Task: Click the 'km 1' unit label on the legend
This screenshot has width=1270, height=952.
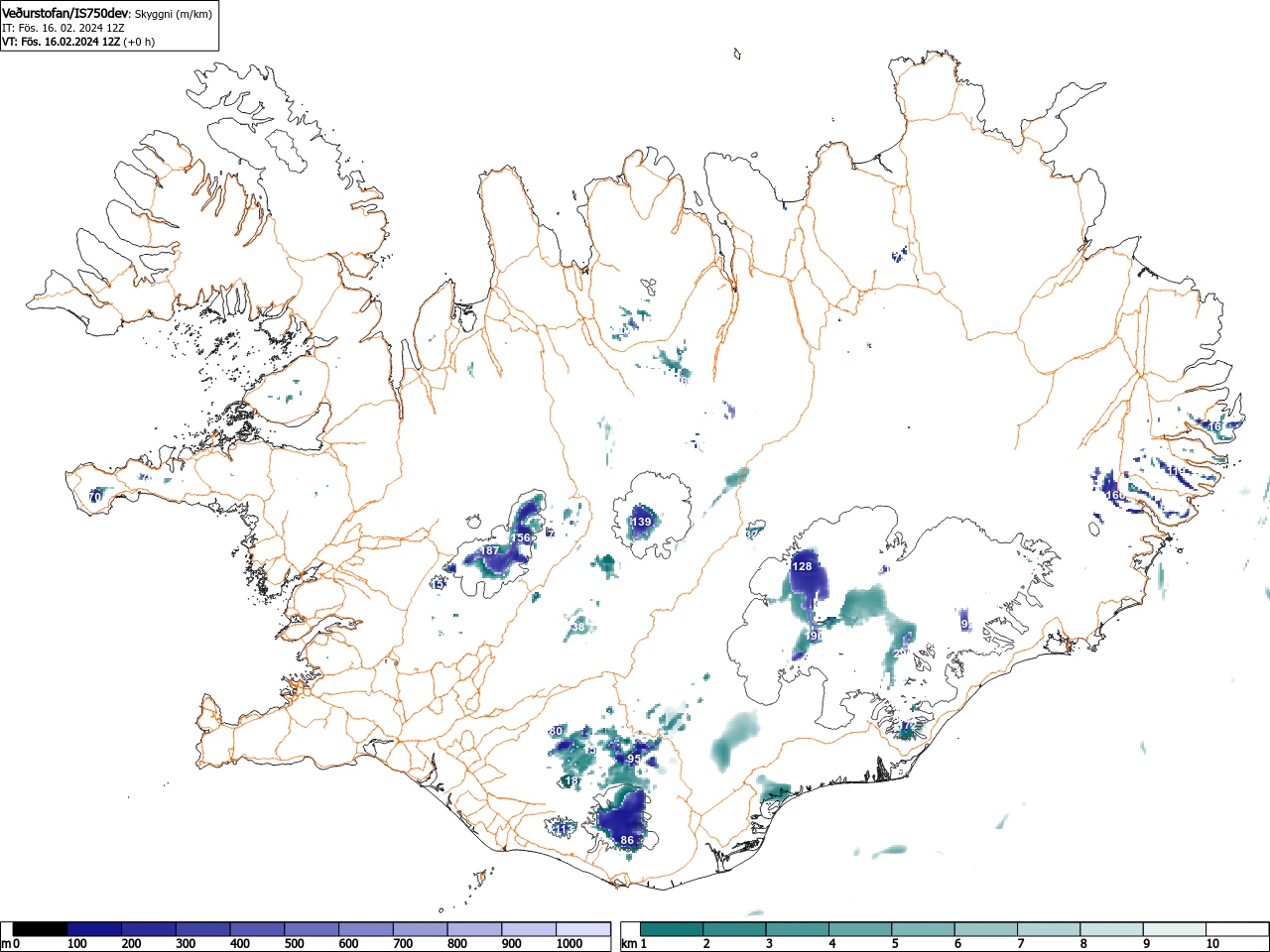Action: [x=635, y=944]
